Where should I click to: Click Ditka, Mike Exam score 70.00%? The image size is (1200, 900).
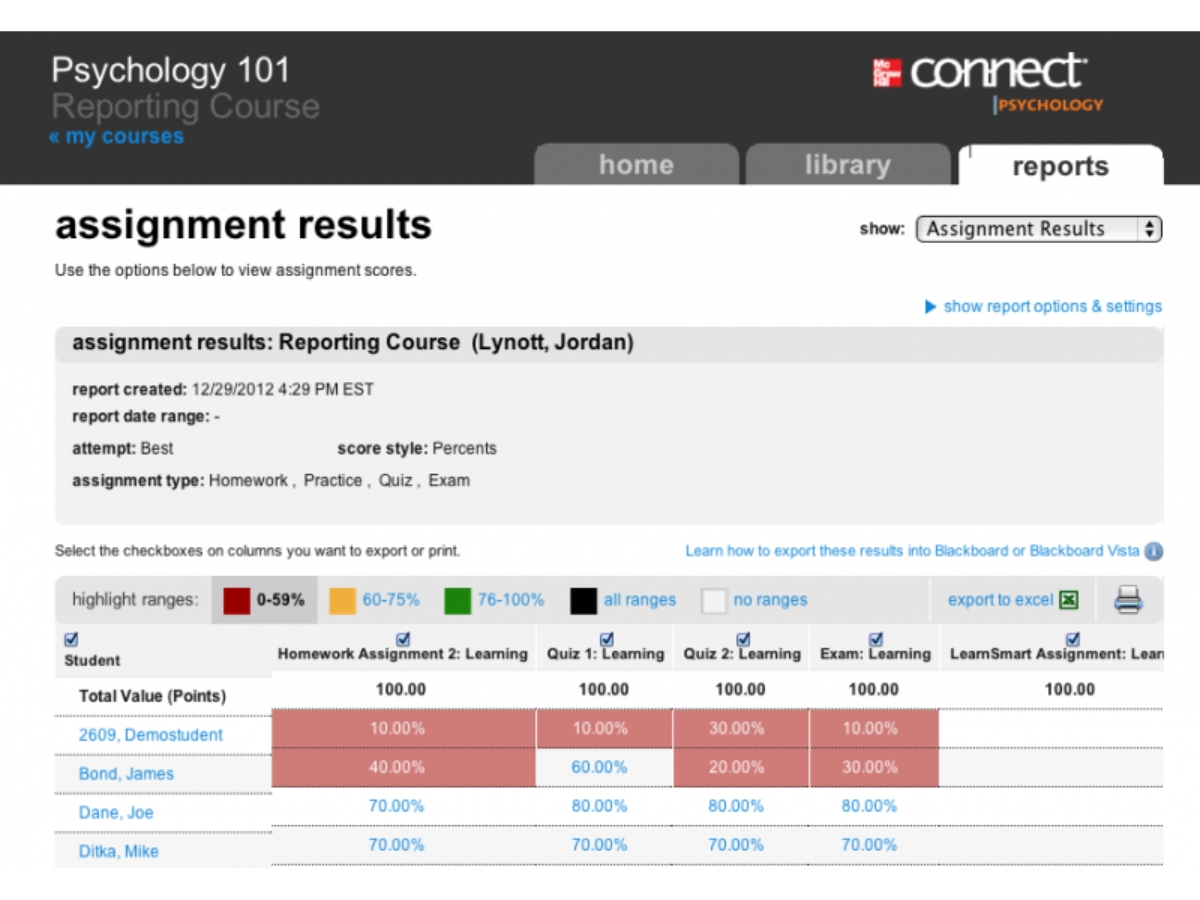click(870, 845)
